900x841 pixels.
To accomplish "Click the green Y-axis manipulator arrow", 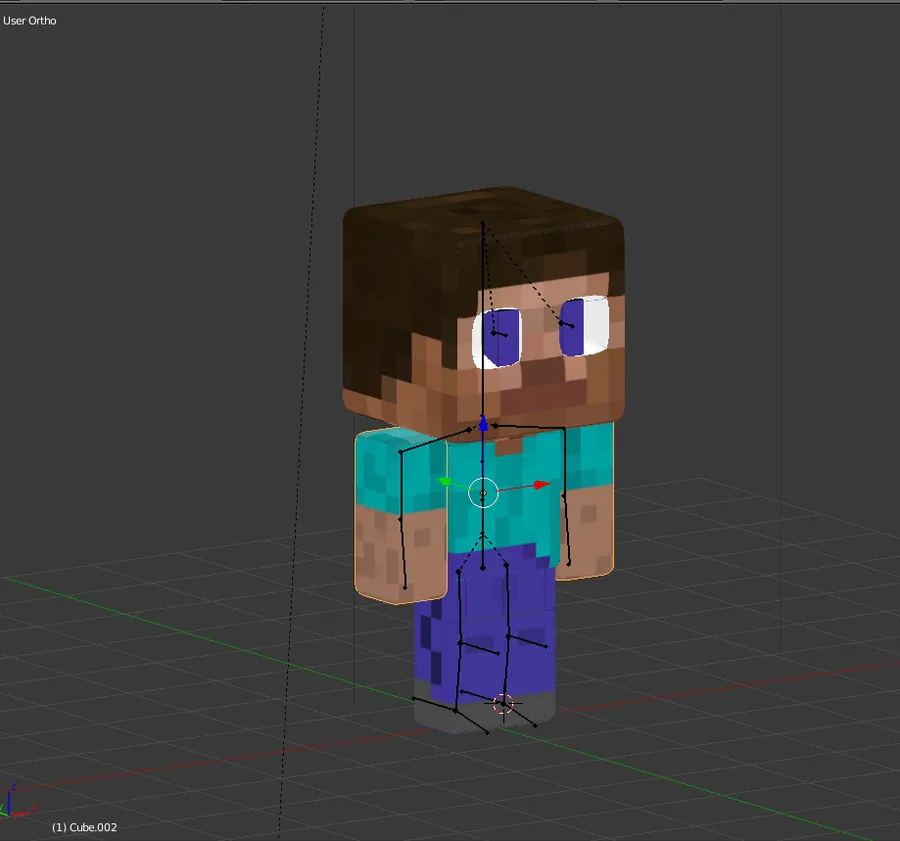I will 445,482.
